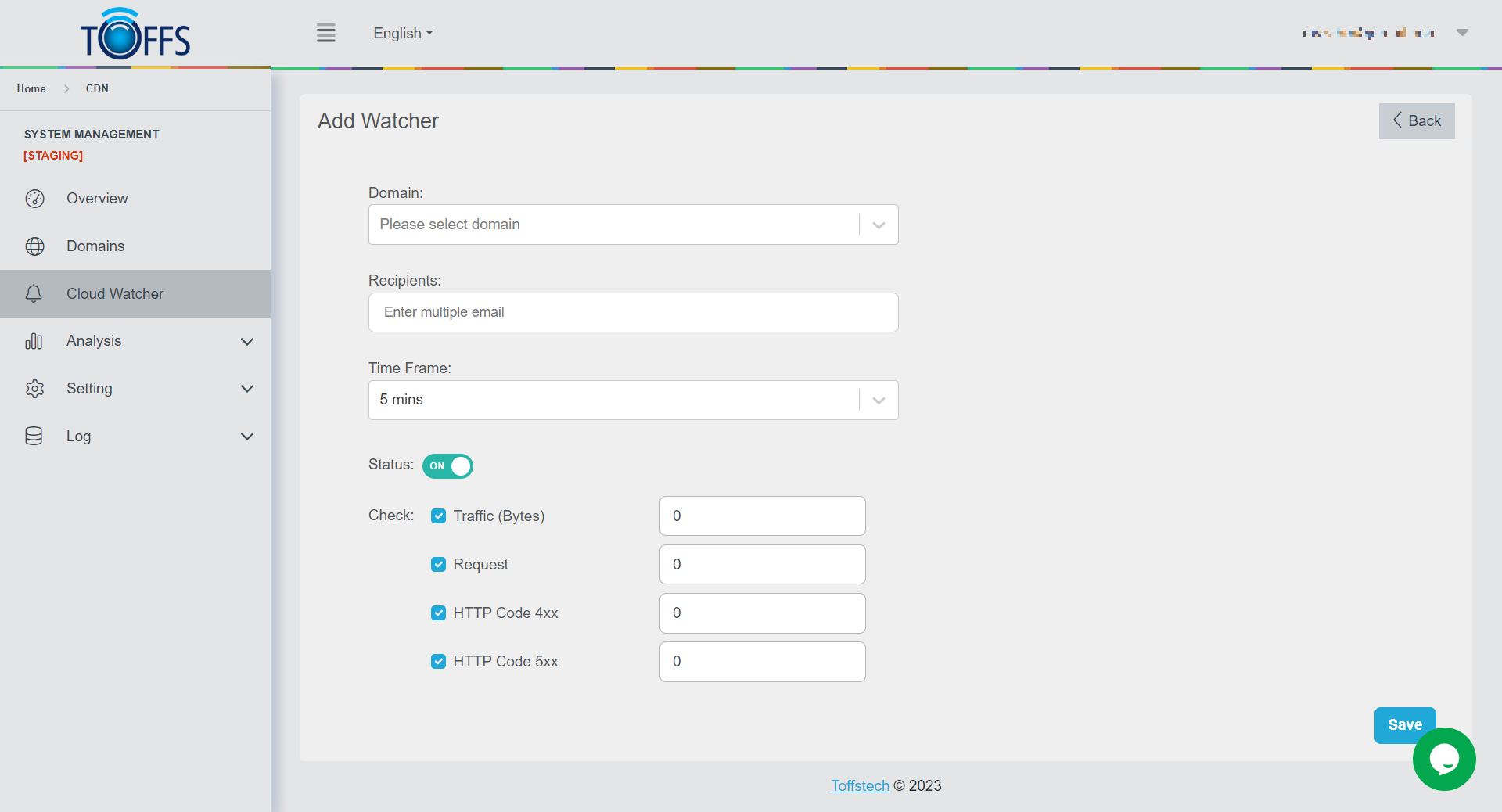Click the Analysis bar chart icon
The height and width of the screenshot is (812, 1502).
[x=34, y=341]
